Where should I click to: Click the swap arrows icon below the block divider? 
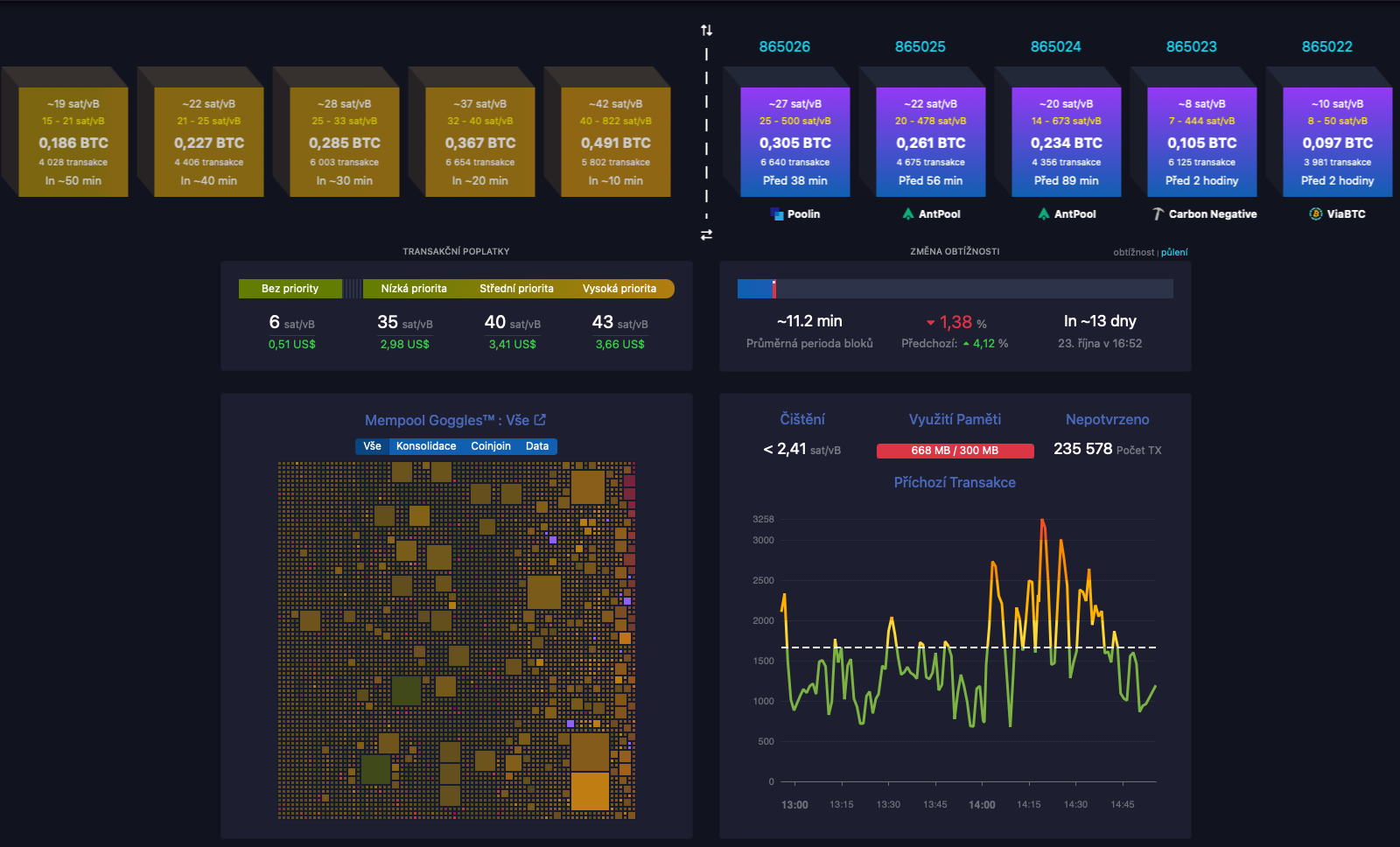706,233
